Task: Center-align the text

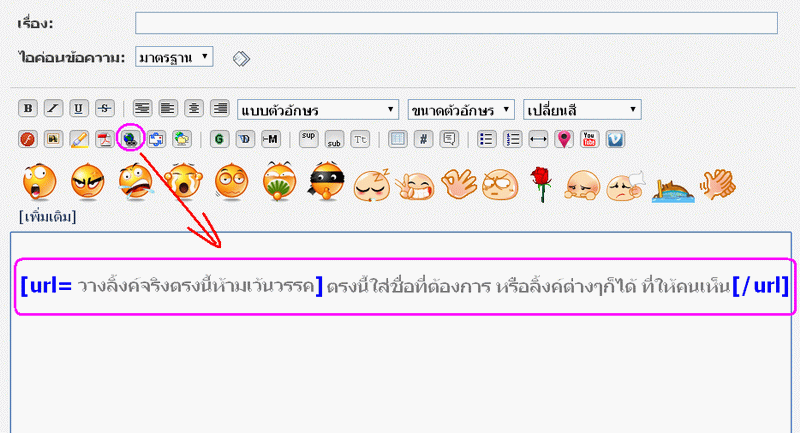Action: point(194,108)
